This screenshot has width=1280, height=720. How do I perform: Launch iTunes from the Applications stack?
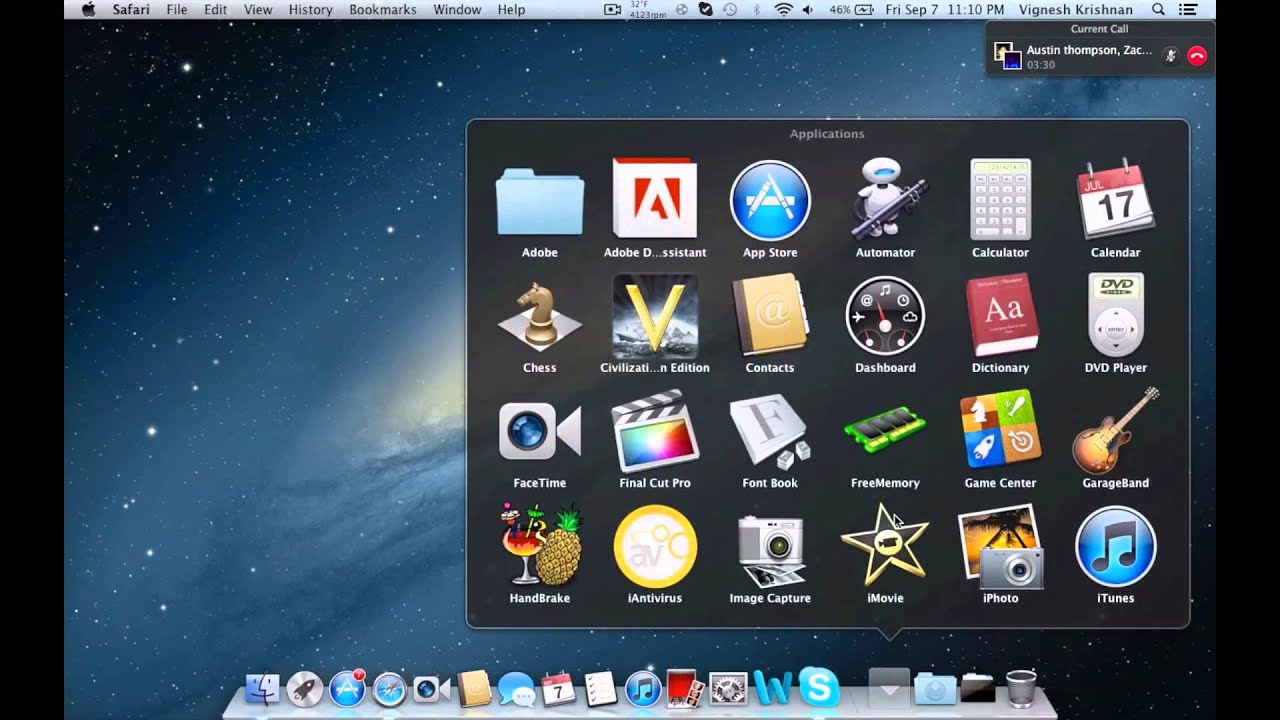point(1115,546)
